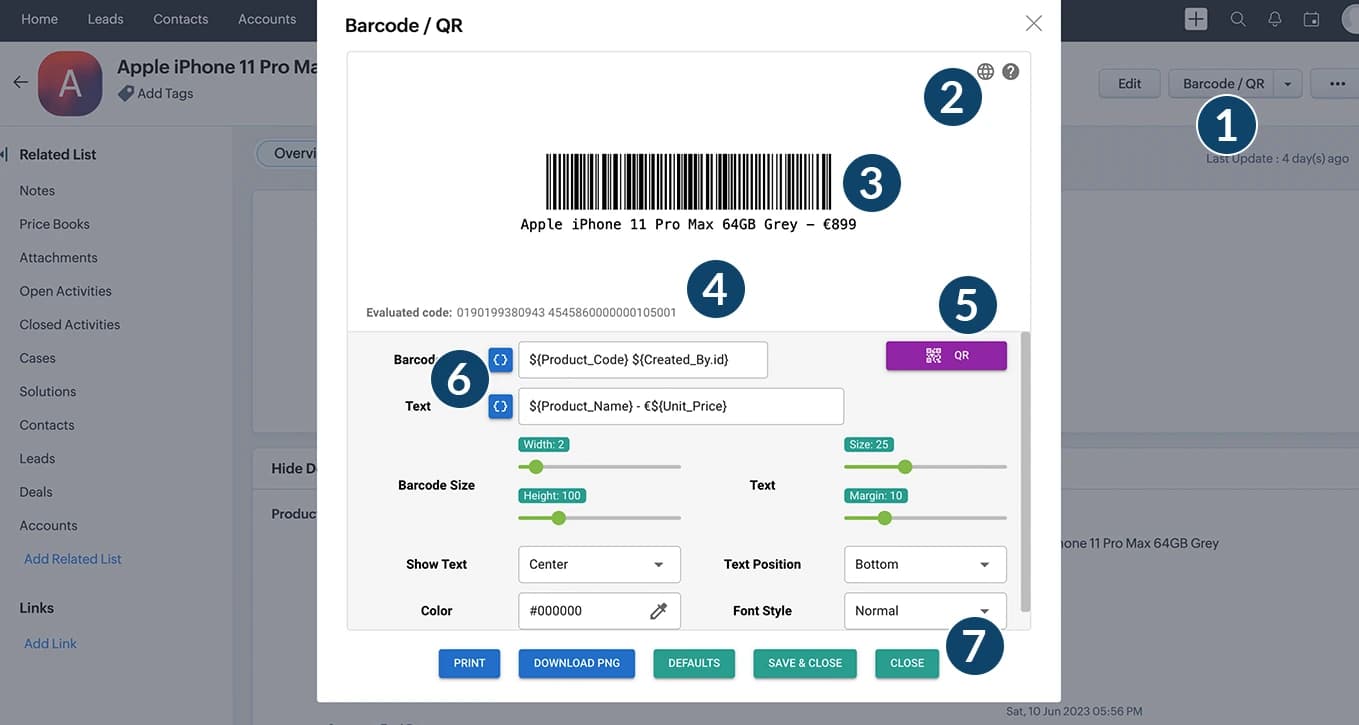The height and width of the screenshot is (725, 1359).
Task: Click the CLOSE button in footer
Action: click(907, 663)
